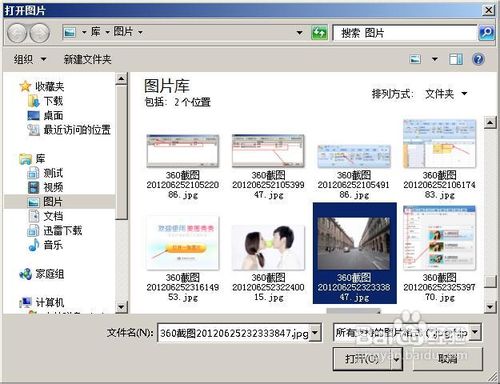This screenshot has width=500, height=384.
Task: Click 新建文件夹 button
Action: (87, 60)
